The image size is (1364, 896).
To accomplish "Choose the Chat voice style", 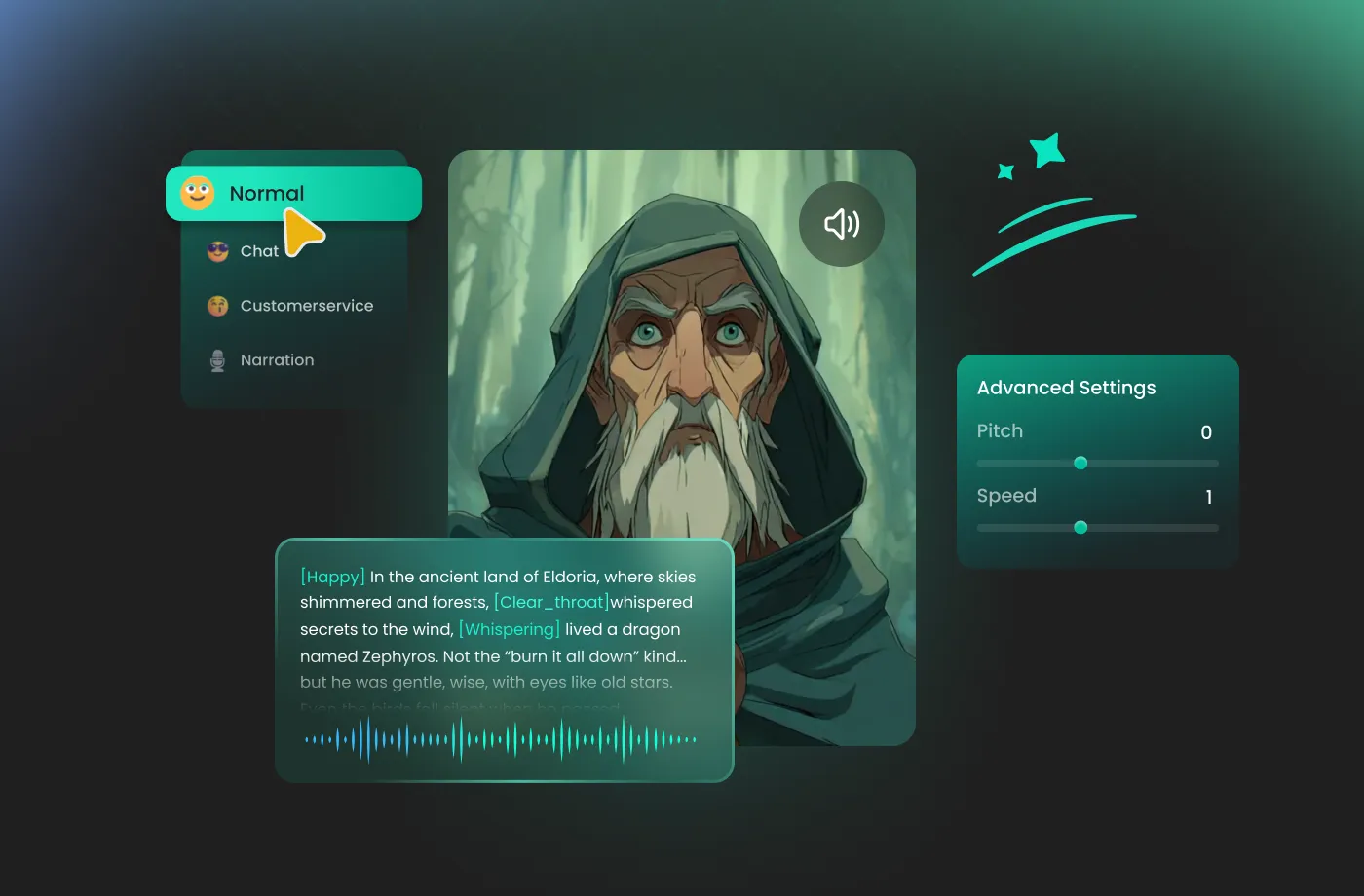I will [x=259, y=251].
